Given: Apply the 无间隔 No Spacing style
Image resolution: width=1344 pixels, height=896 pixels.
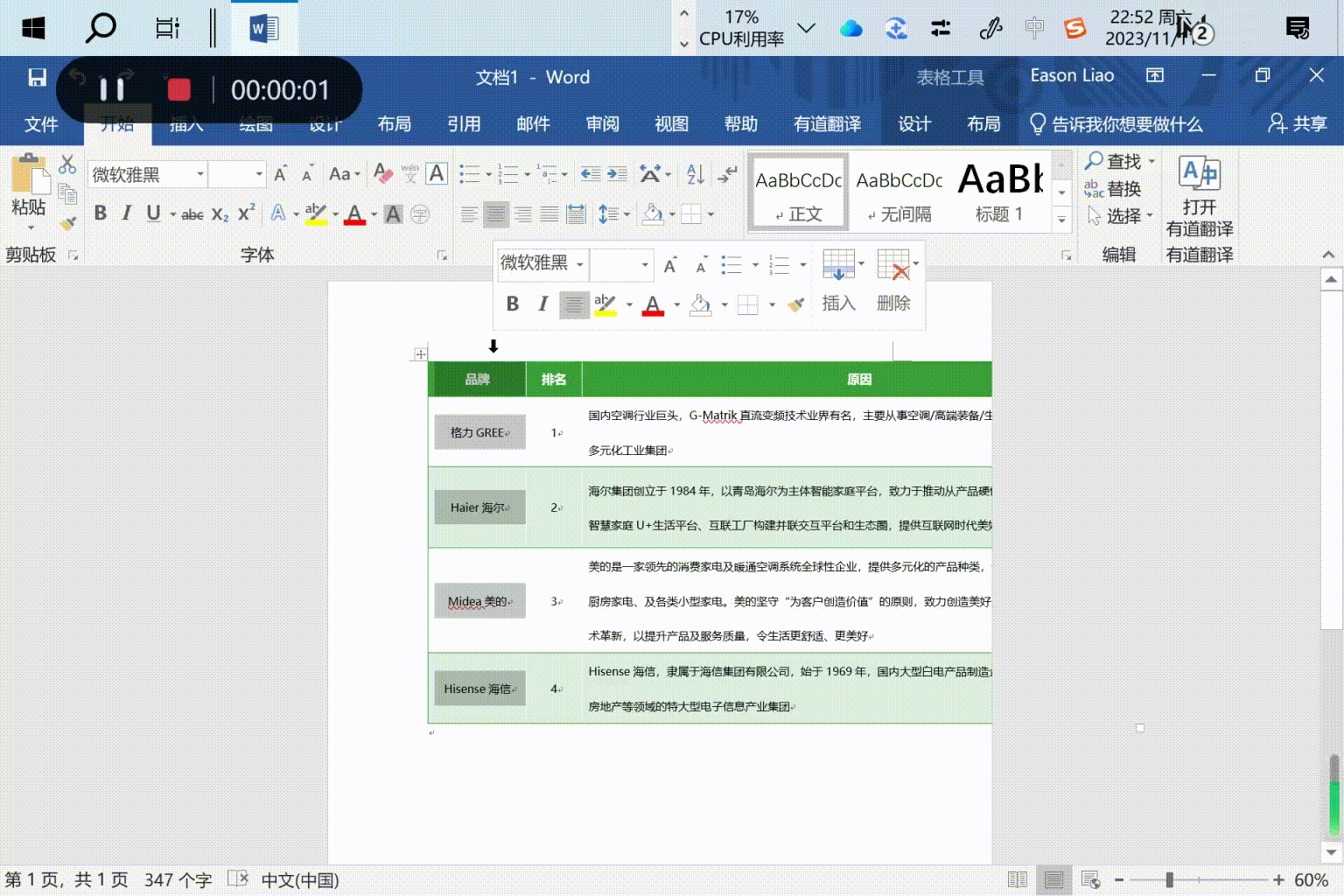Looking at the screenshot, I should coord(899,192).
